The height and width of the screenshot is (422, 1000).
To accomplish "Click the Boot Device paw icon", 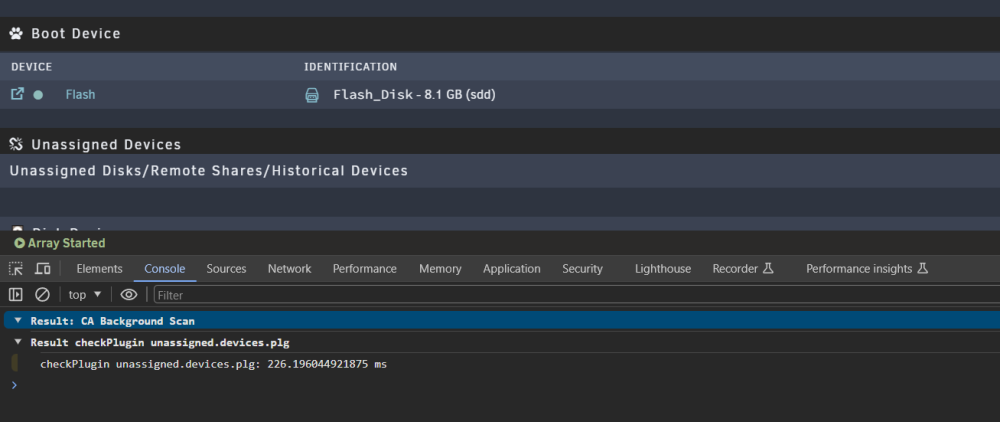I will point(16,33).
